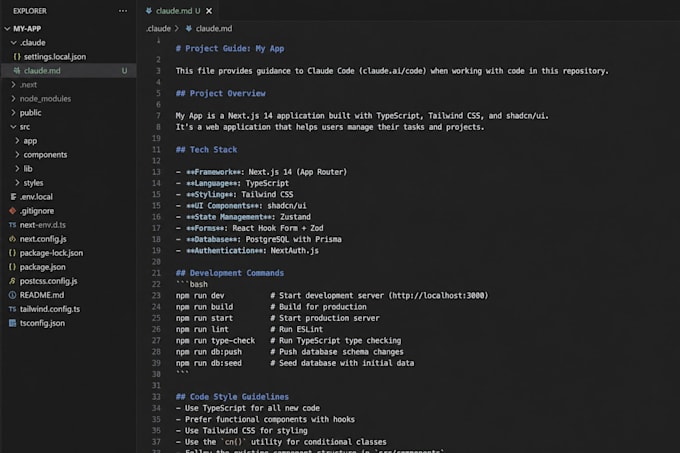The height and width of the screenshot is (453, 680).
Task: Click the markdown icon in the breadcrumb
Action: pyautogui.click(x=189, y=29)
